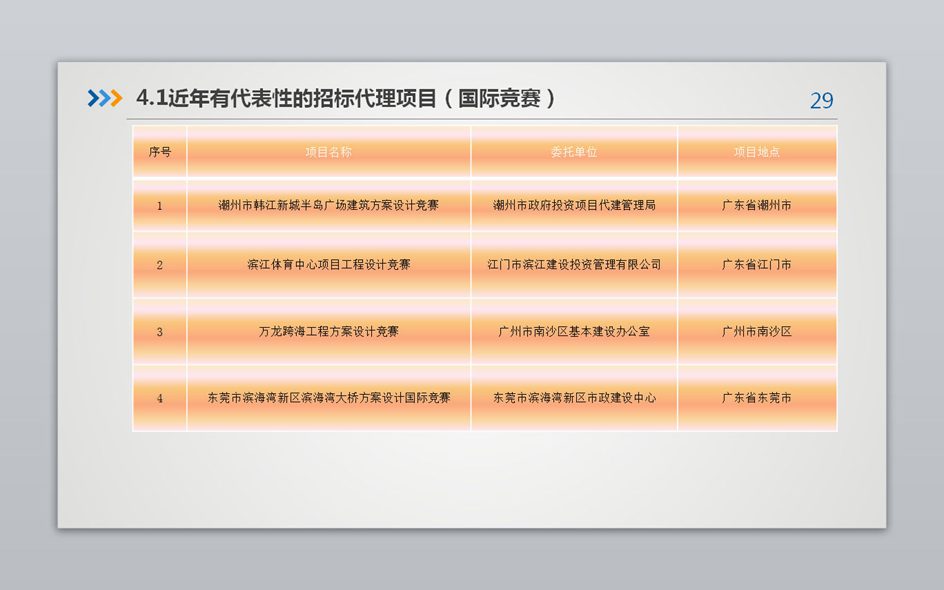Click the 项目地点 column header
The image size is (944, 590).
click(757, 152)
